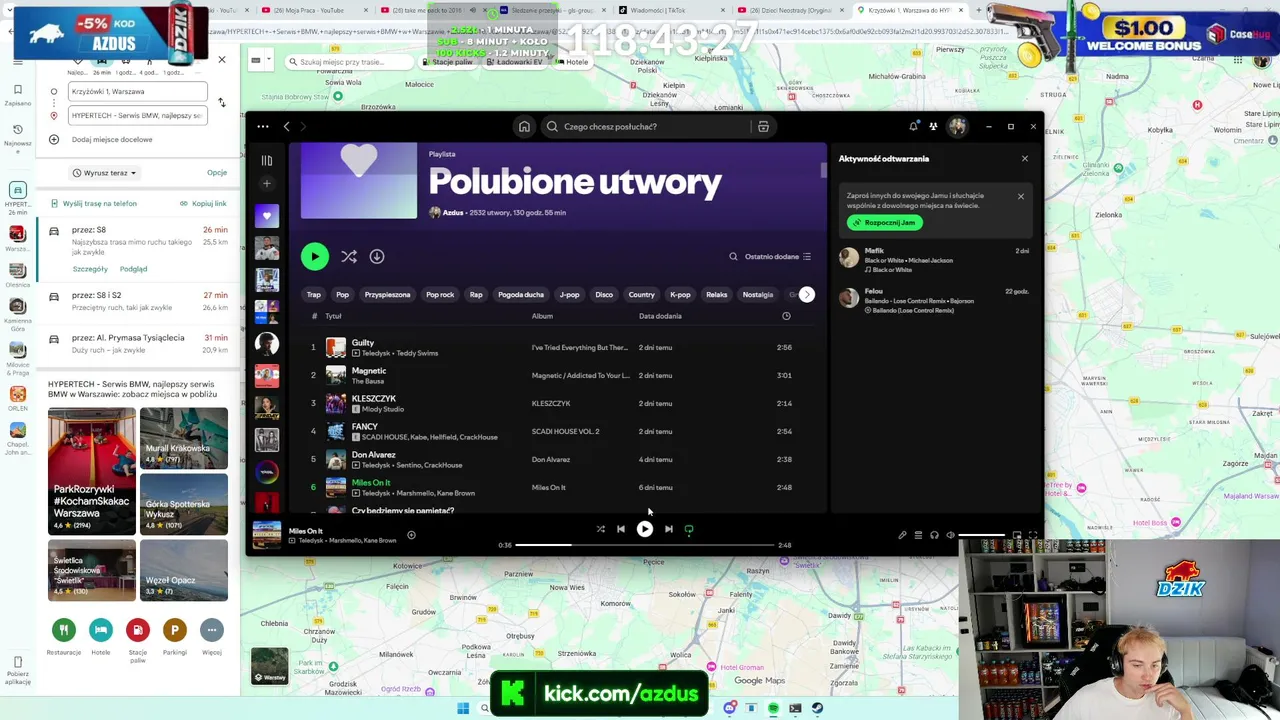Viewport: 1280px width, 720px height.
Task: Select the route przez: Al. Prymasa Tysiąclecia
Action: tap(138, 343)
